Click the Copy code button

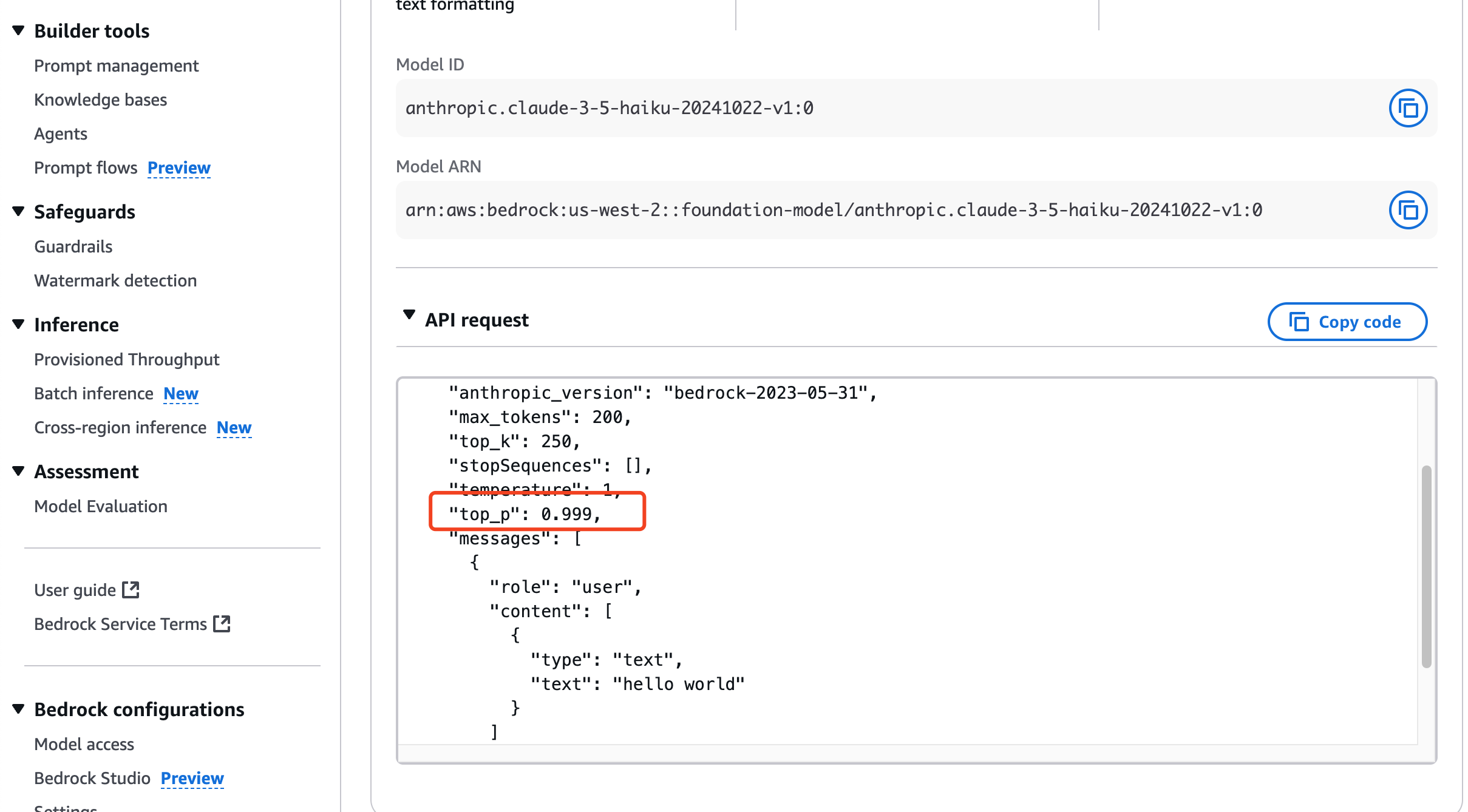(1347, 322)
